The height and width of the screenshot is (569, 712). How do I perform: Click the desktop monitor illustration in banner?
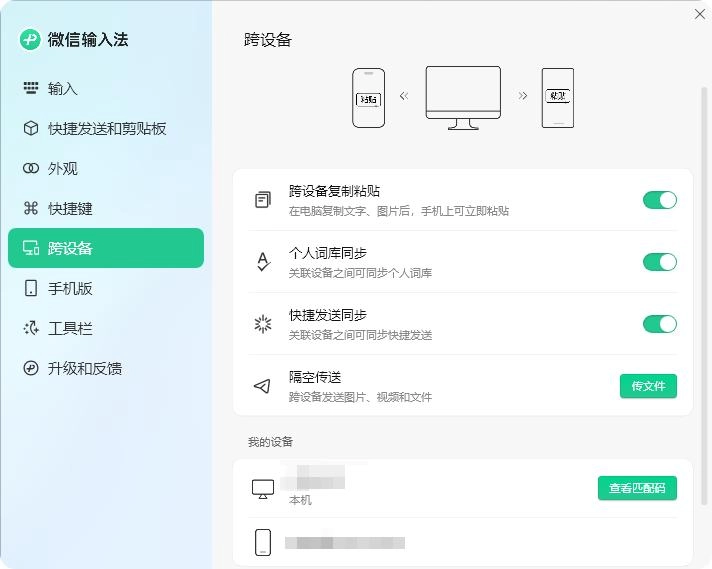pos(463,98)
